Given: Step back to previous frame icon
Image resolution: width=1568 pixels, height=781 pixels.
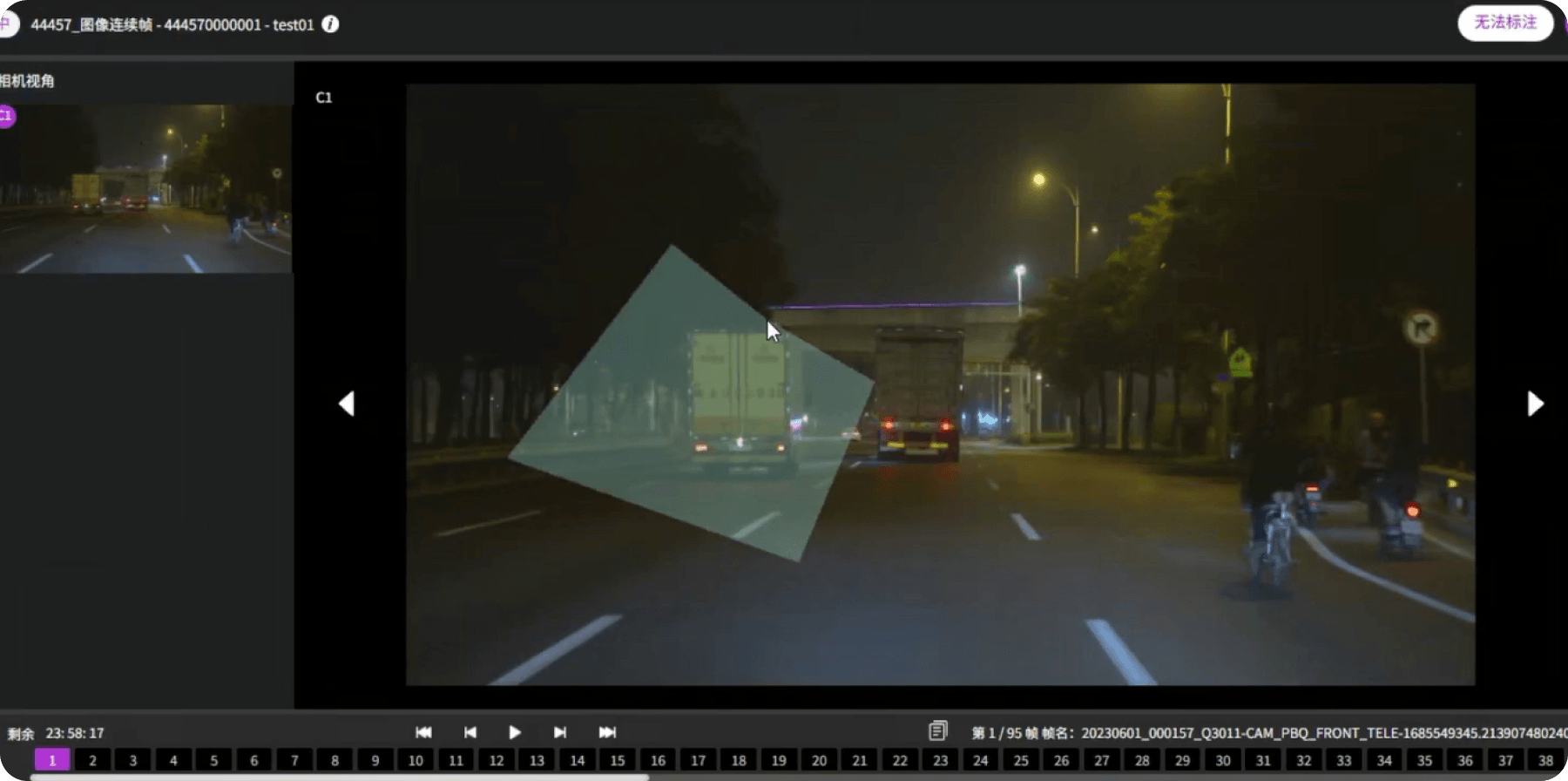Looking at the screenshot, I should 470,732.
